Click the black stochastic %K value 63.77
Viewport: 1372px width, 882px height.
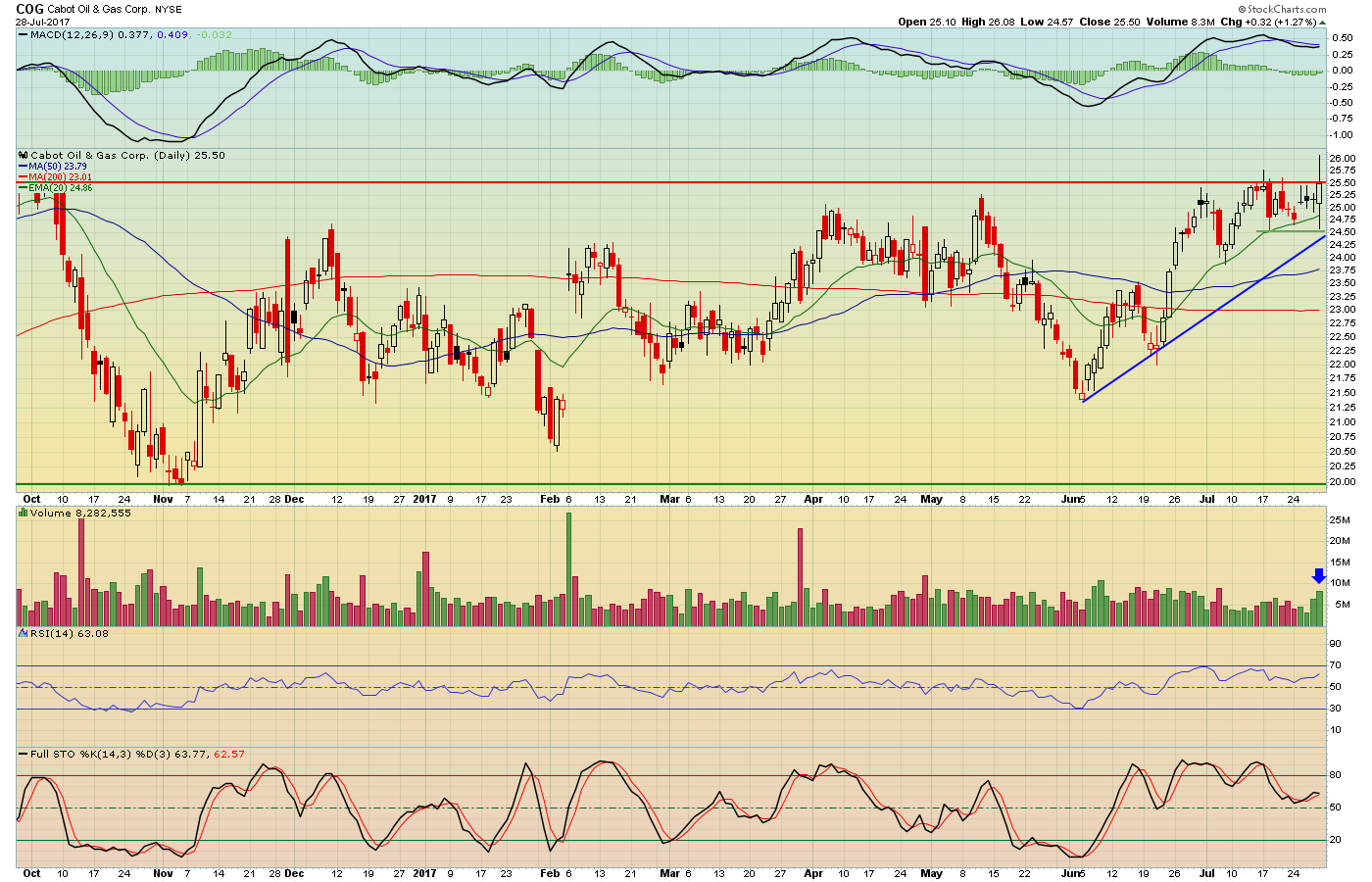pos(192,754)
